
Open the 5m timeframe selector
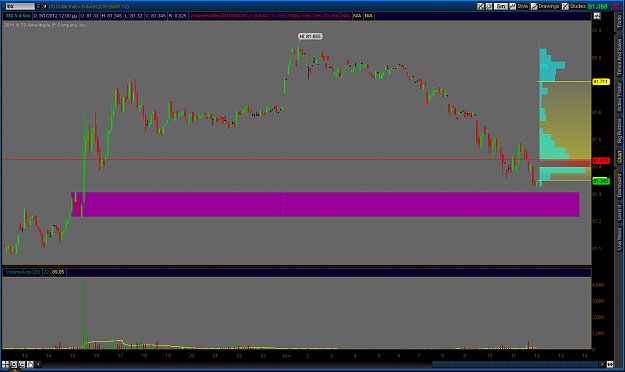[501, 6]
